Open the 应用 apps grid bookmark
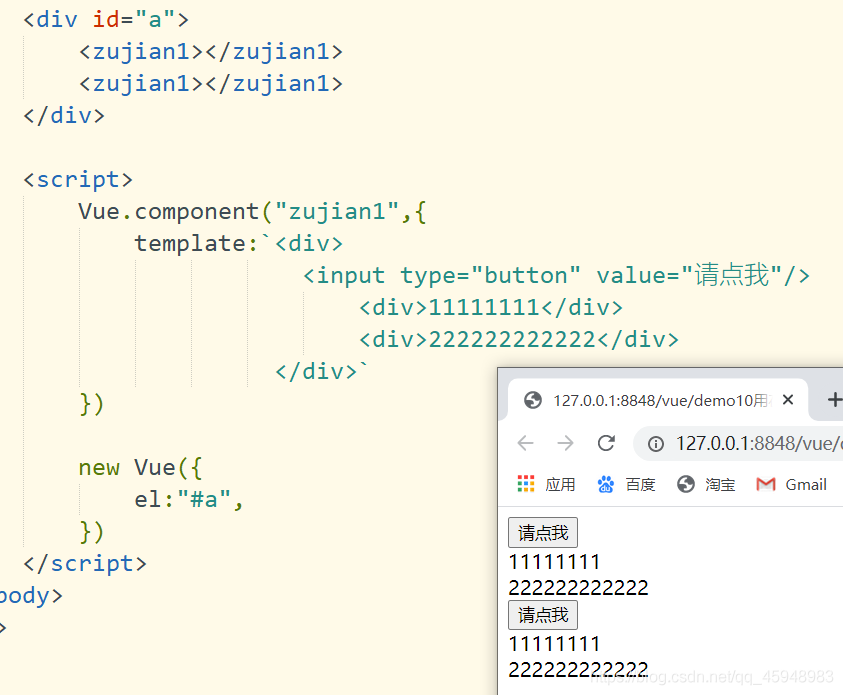Screen dimensions: 843x695 546,484
